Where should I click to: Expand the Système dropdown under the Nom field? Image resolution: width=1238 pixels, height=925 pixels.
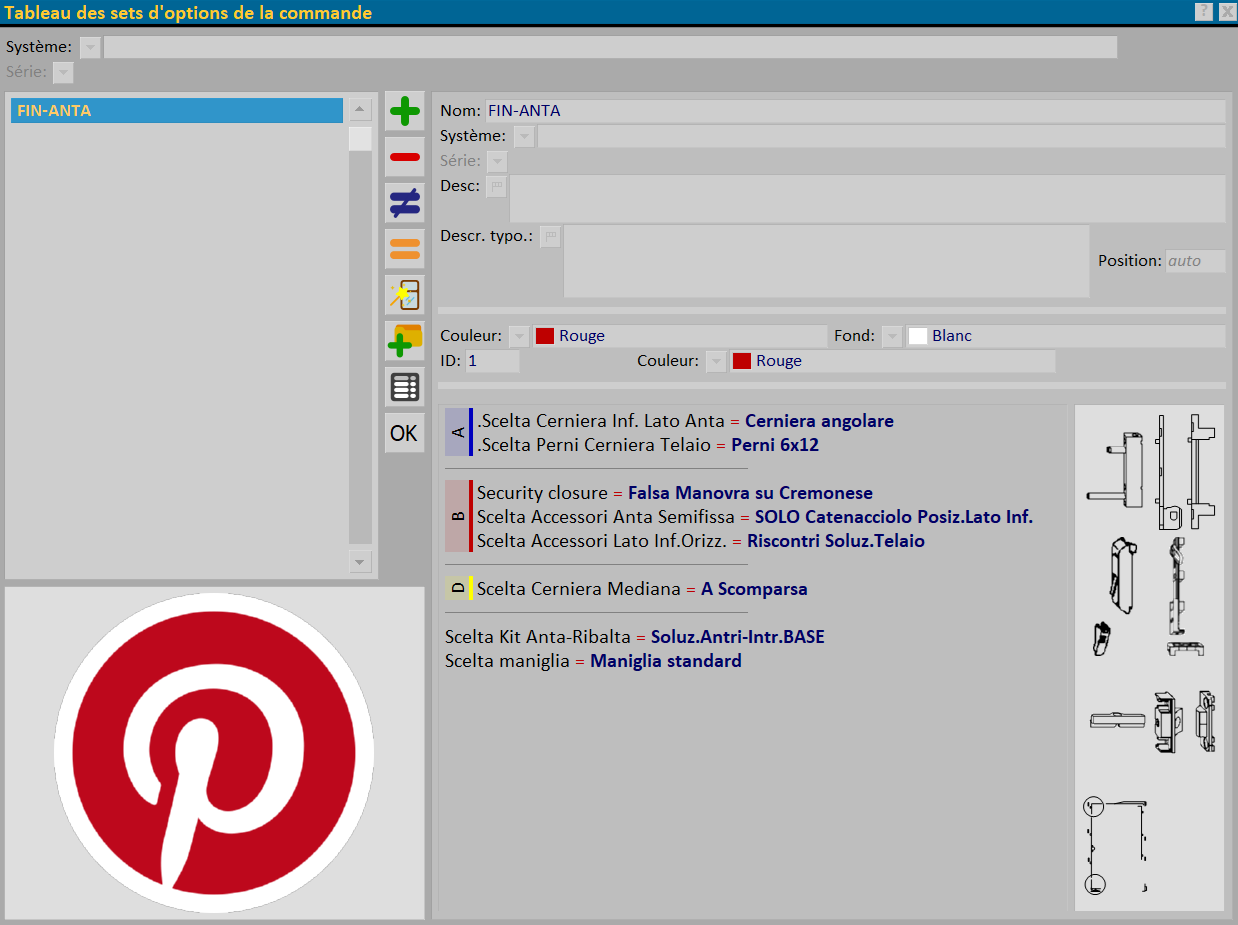coord(524,136)
